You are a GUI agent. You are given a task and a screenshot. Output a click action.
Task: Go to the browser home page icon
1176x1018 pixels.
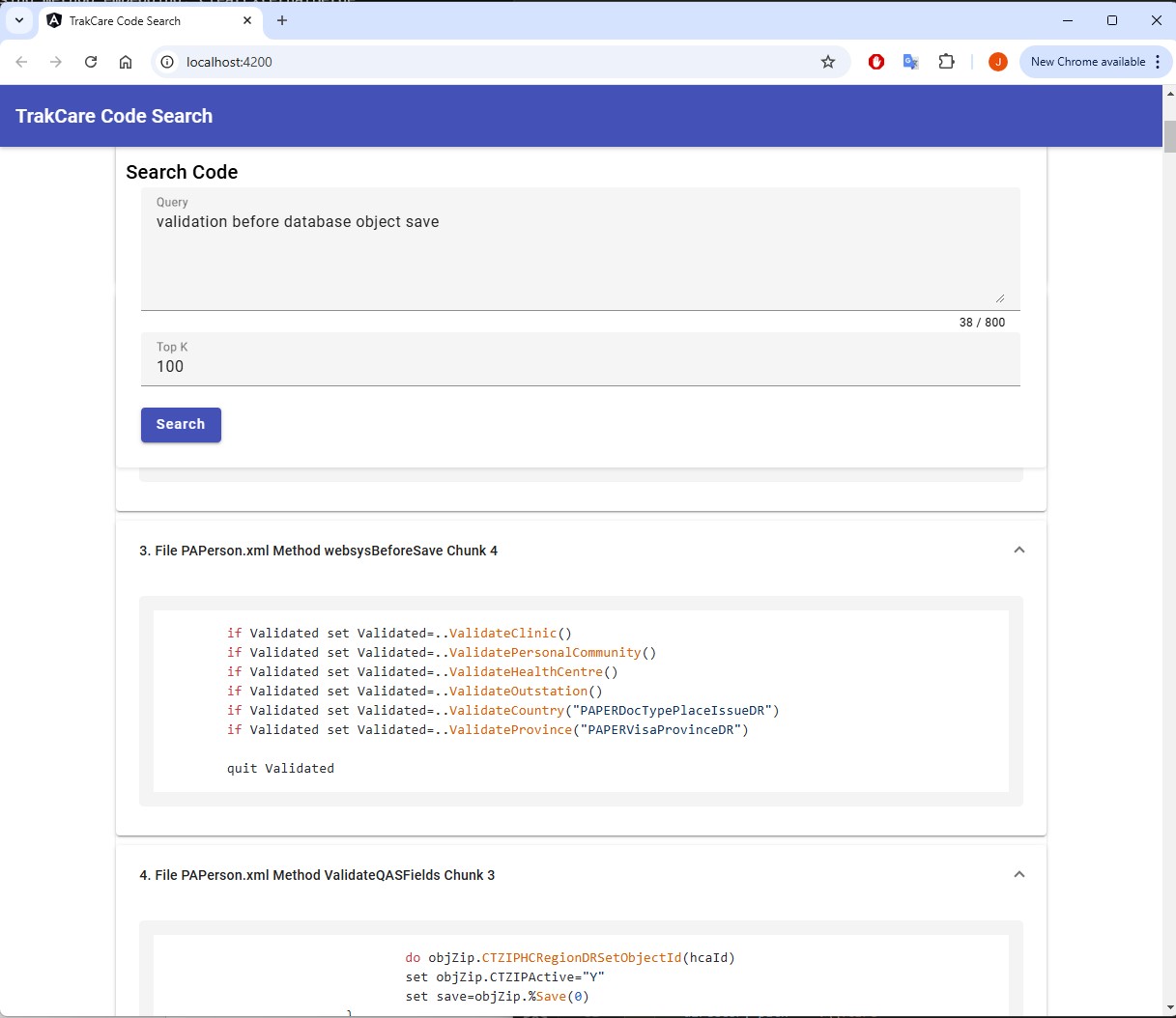pyautogui.click(x=126, y=62)
